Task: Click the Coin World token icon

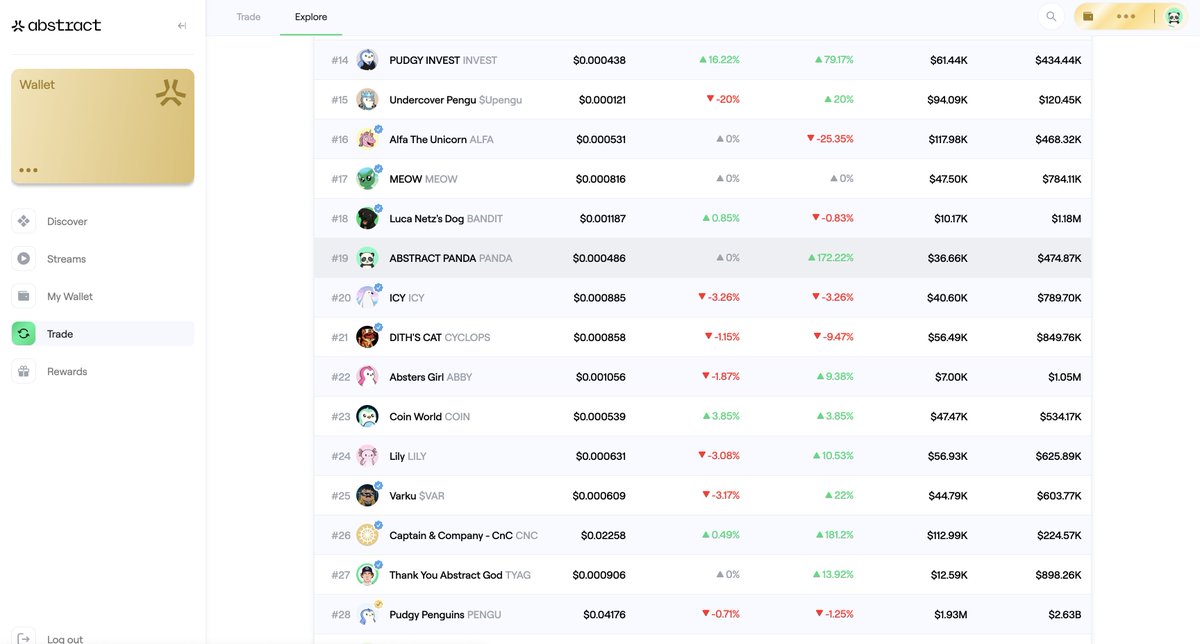Action: click(367, 416)
